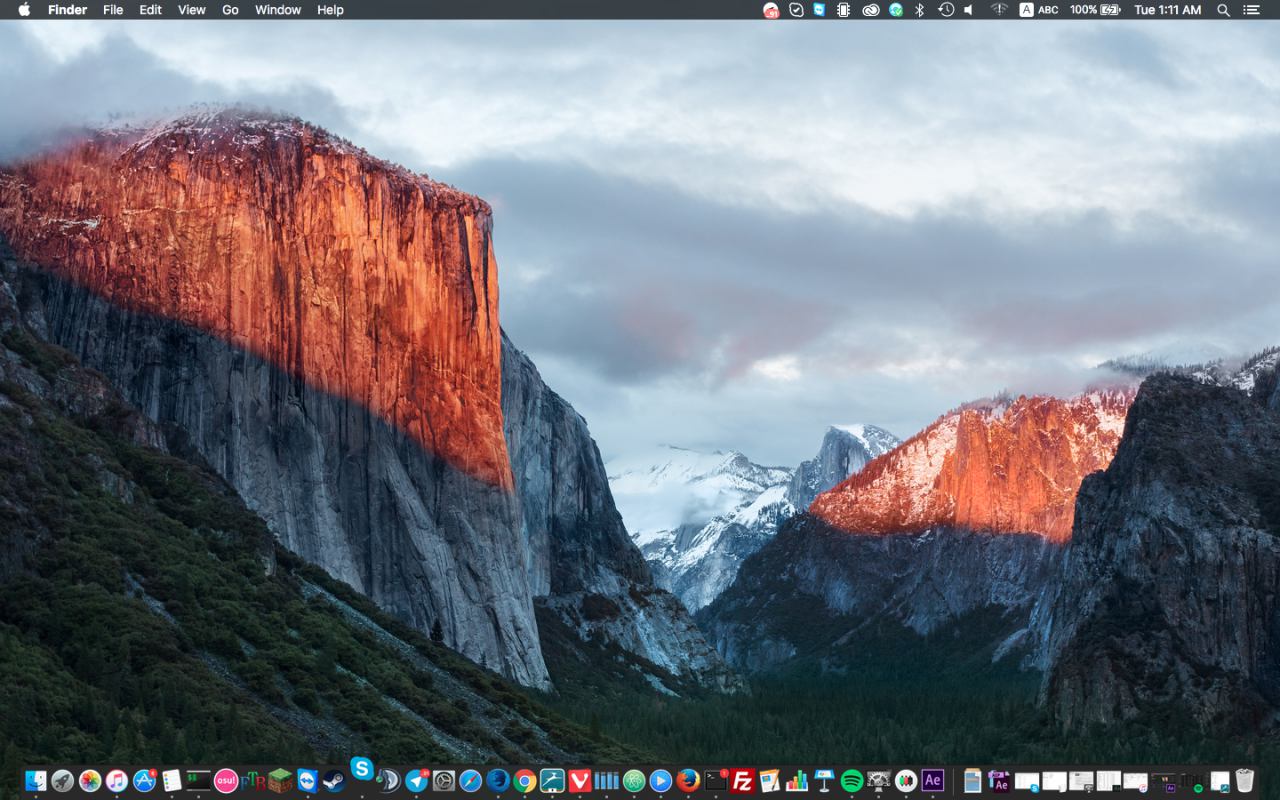
Task: Show the battery status menu
Action: [1096, 10]
